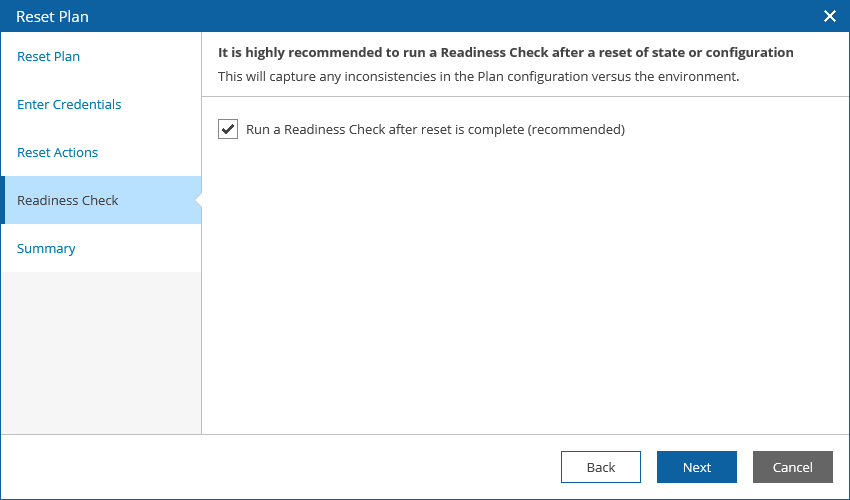Switch to the Reset Actions step
Viewport: 850px width, 500px height.
tap(57, 153)
